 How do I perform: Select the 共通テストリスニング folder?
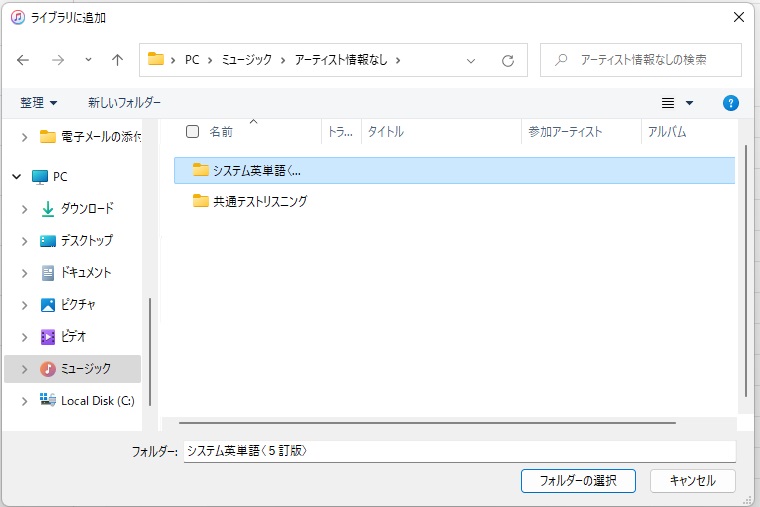pos(260,201)
